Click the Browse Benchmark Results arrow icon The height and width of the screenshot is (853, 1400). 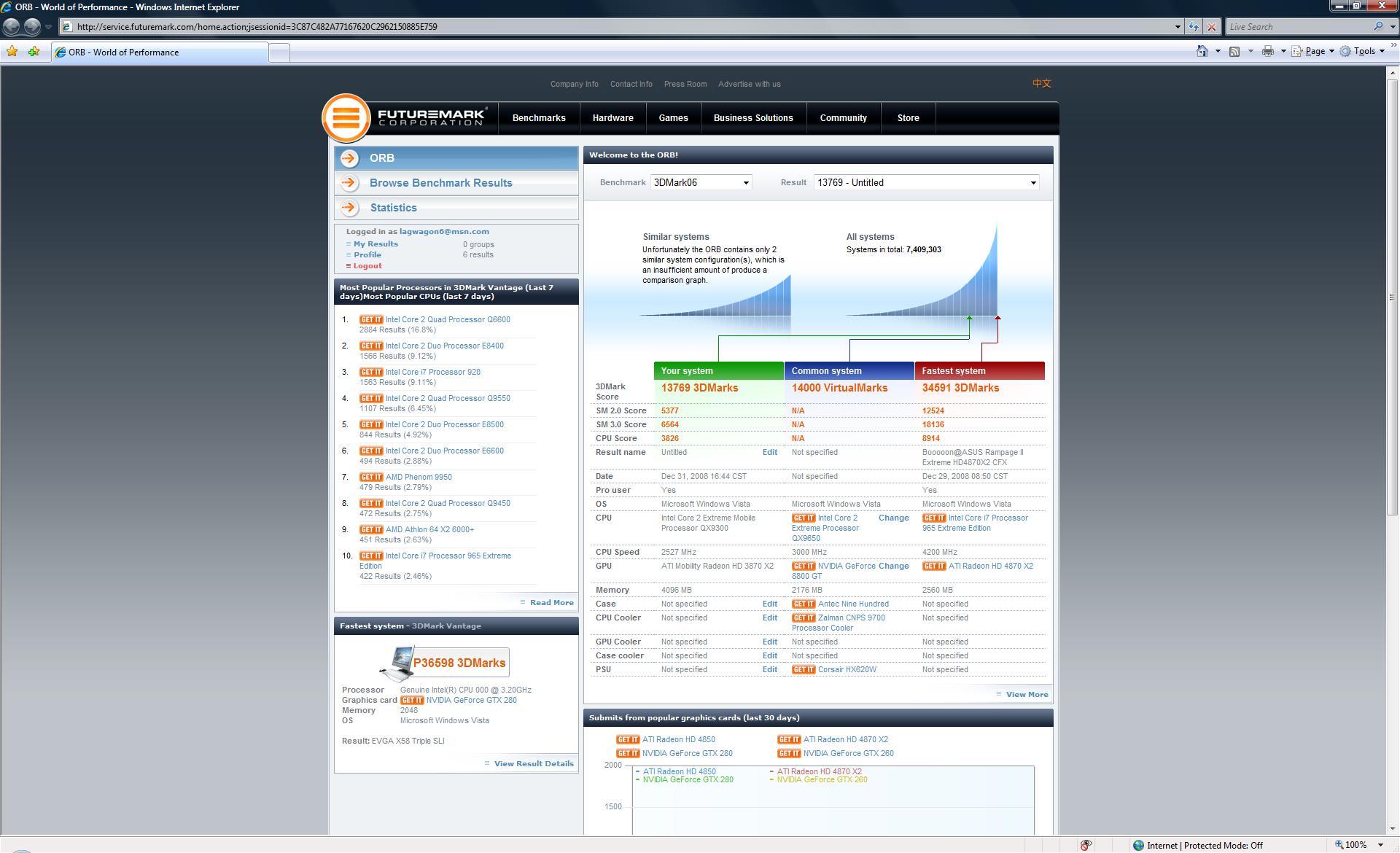click(350, 183)
